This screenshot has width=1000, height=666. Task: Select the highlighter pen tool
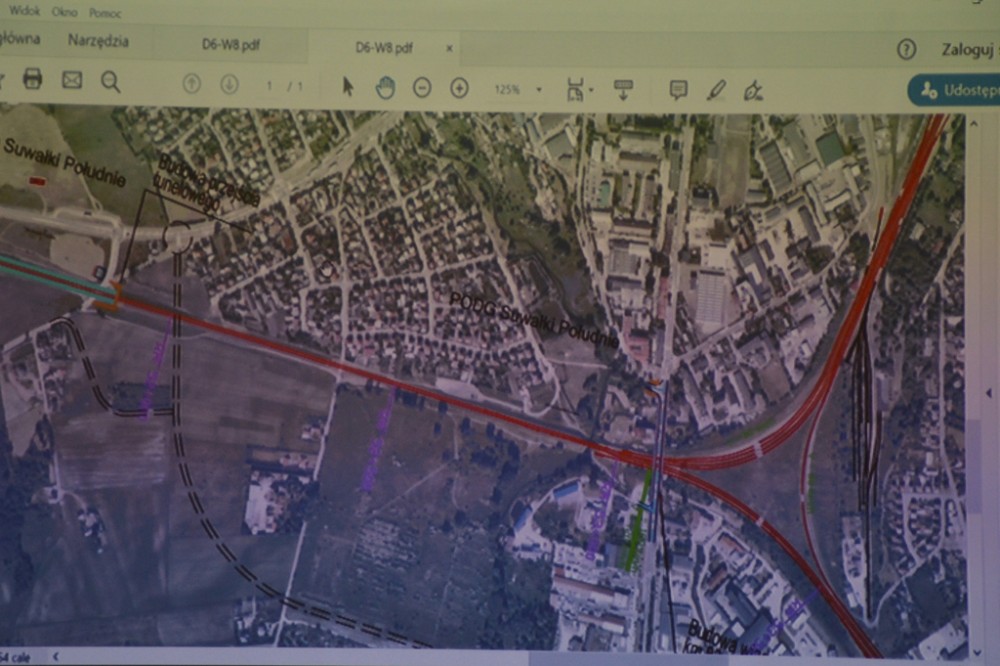(x=716, y=90)
